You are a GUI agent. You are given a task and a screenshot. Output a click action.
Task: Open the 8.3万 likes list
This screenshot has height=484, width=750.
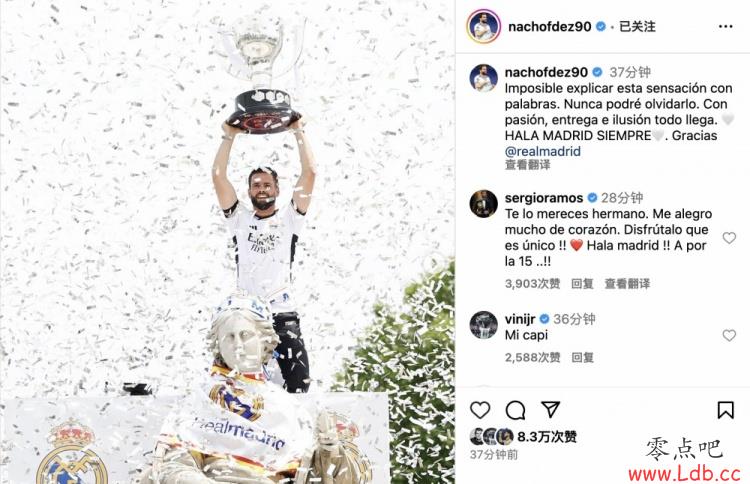coord(547,436)
